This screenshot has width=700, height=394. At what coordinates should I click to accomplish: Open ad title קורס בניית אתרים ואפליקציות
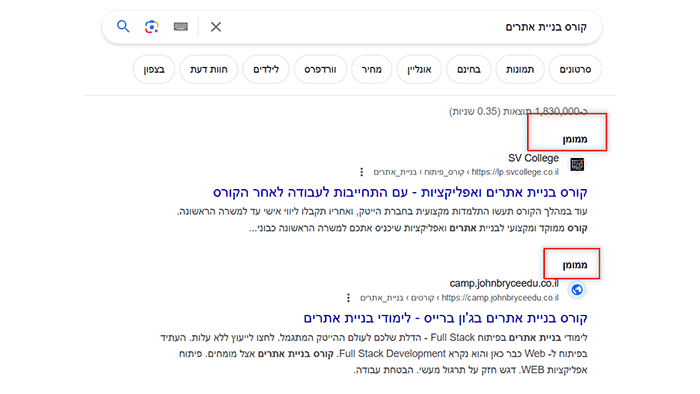400,192
